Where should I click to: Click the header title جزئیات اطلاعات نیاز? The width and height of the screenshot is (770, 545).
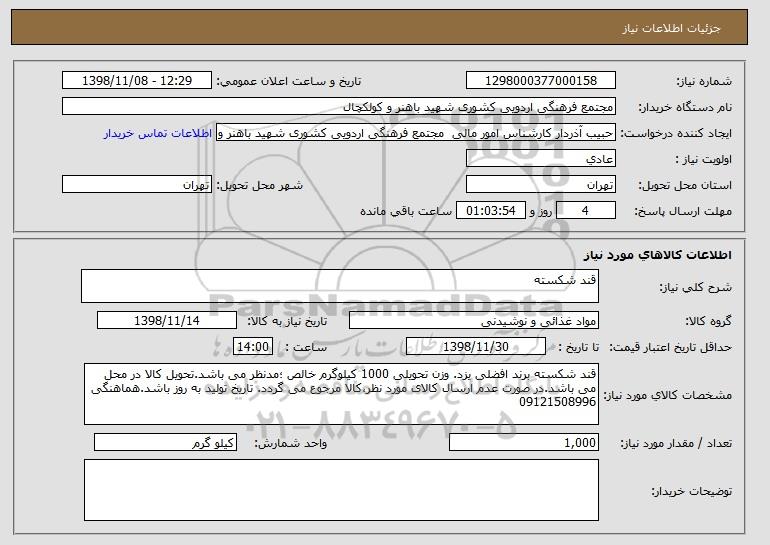click(671, 28)
